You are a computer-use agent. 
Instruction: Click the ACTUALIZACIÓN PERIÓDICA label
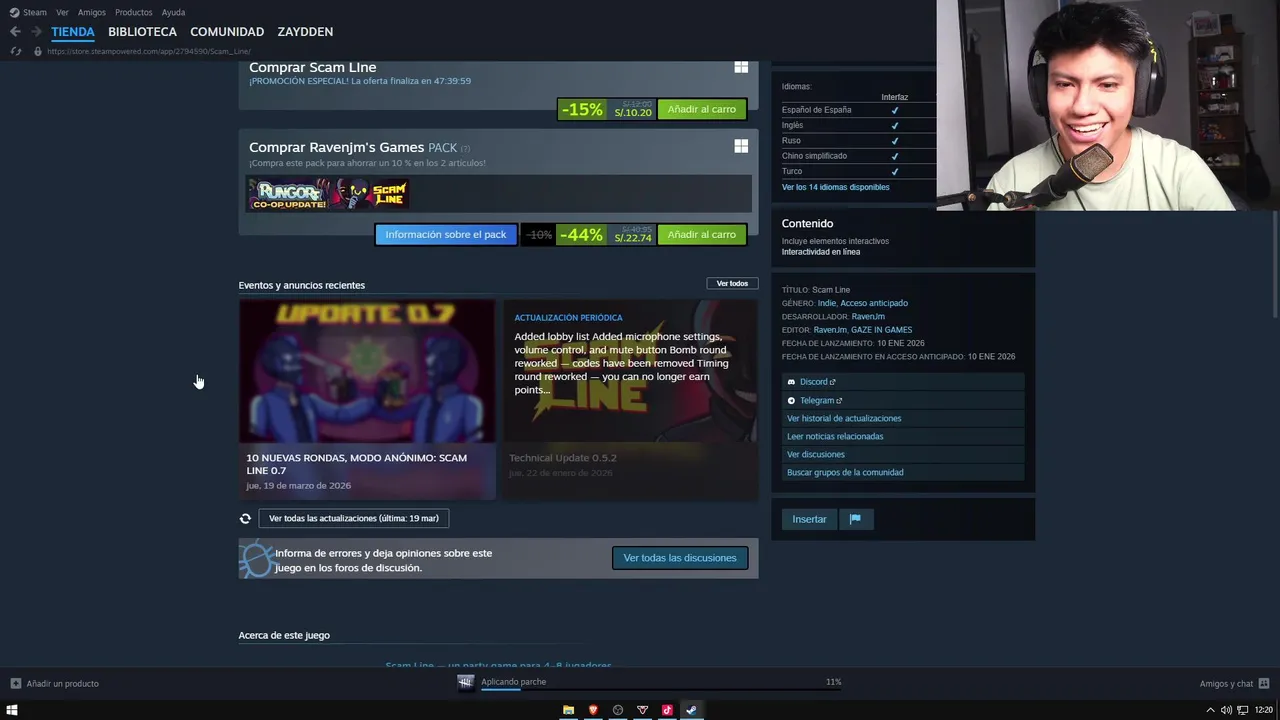(568, 317)
